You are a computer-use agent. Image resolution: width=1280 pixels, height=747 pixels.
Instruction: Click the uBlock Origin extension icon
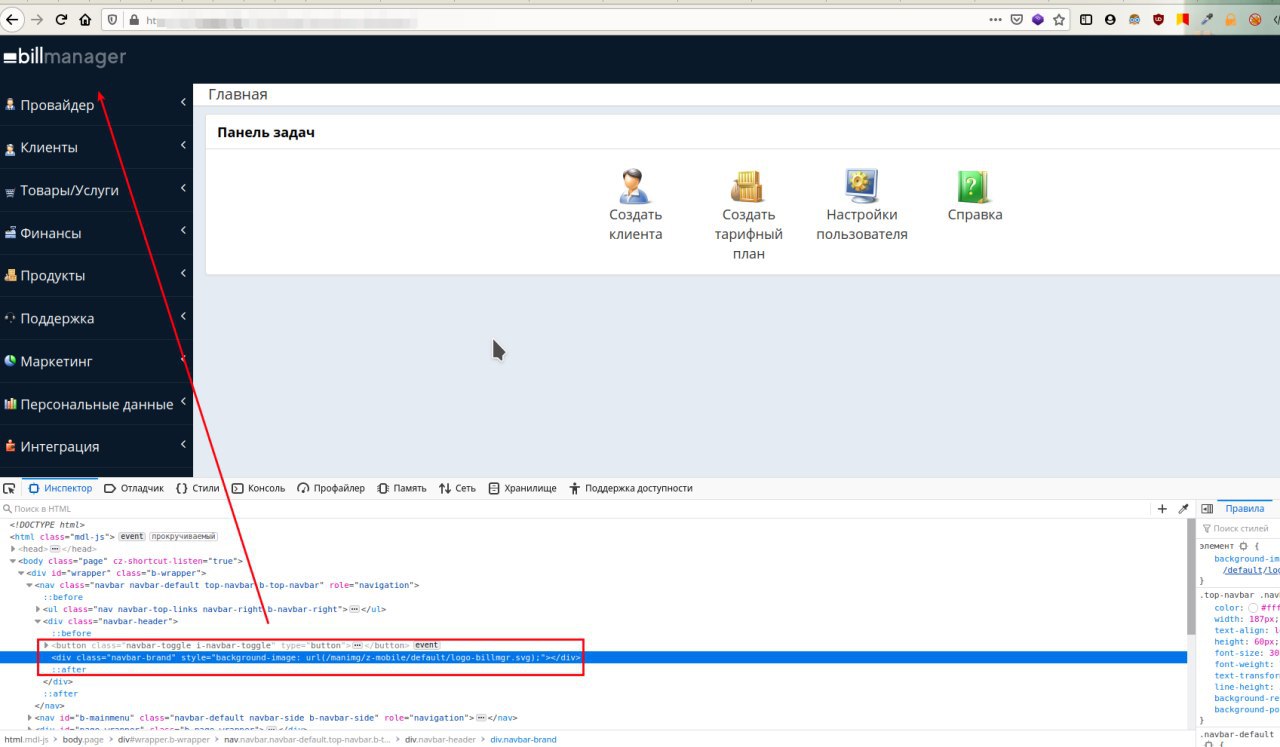[1158, 19]
